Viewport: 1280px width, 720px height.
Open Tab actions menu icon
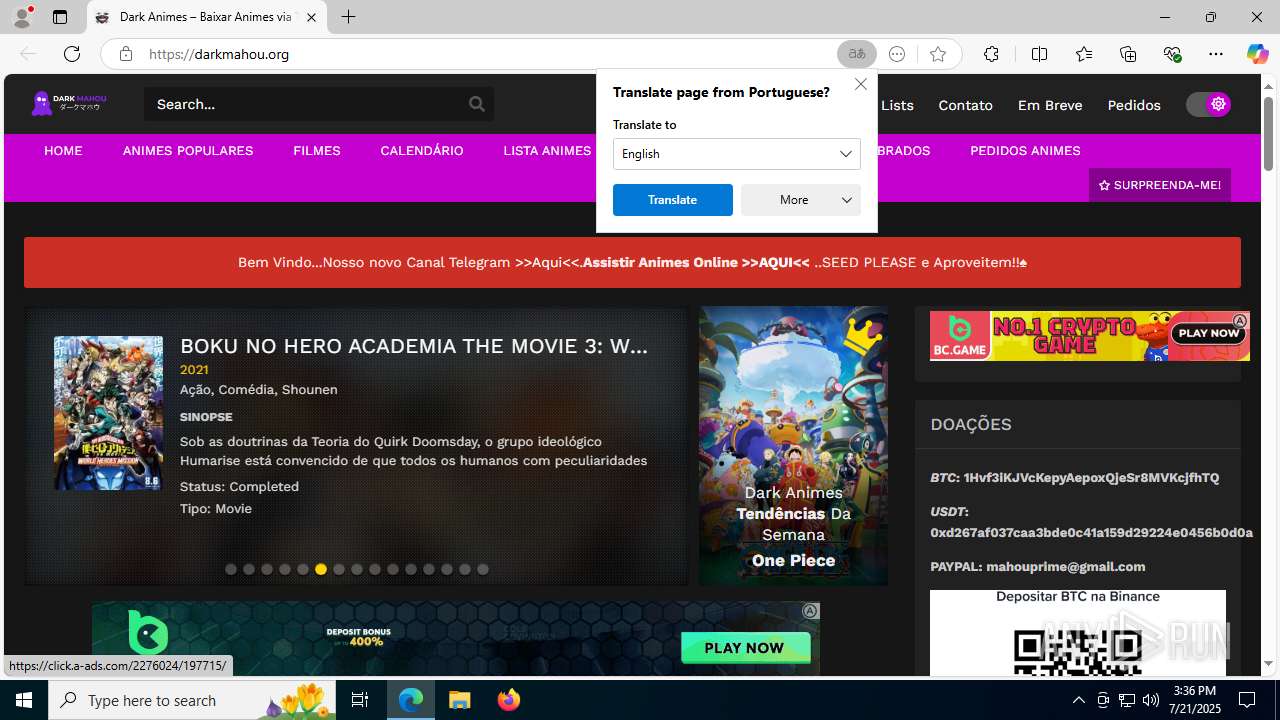[60, 17]
